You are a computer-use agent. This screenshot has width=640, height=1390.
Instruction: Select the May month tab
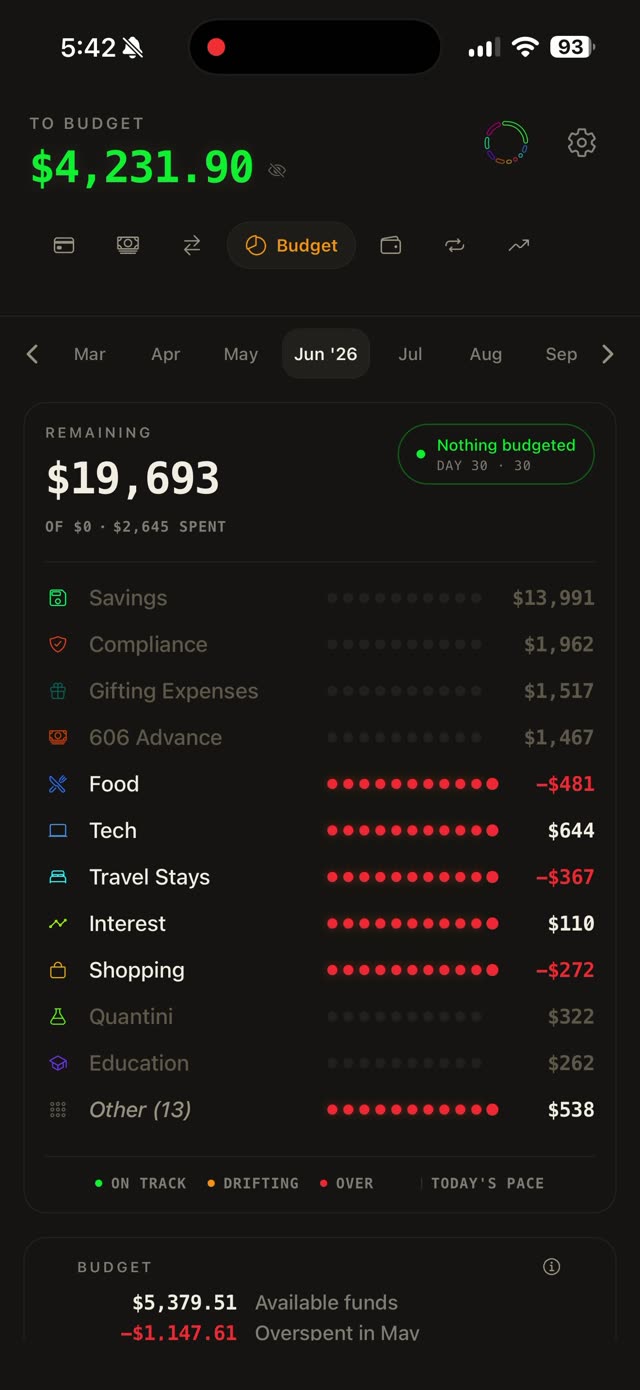[241, 354]
